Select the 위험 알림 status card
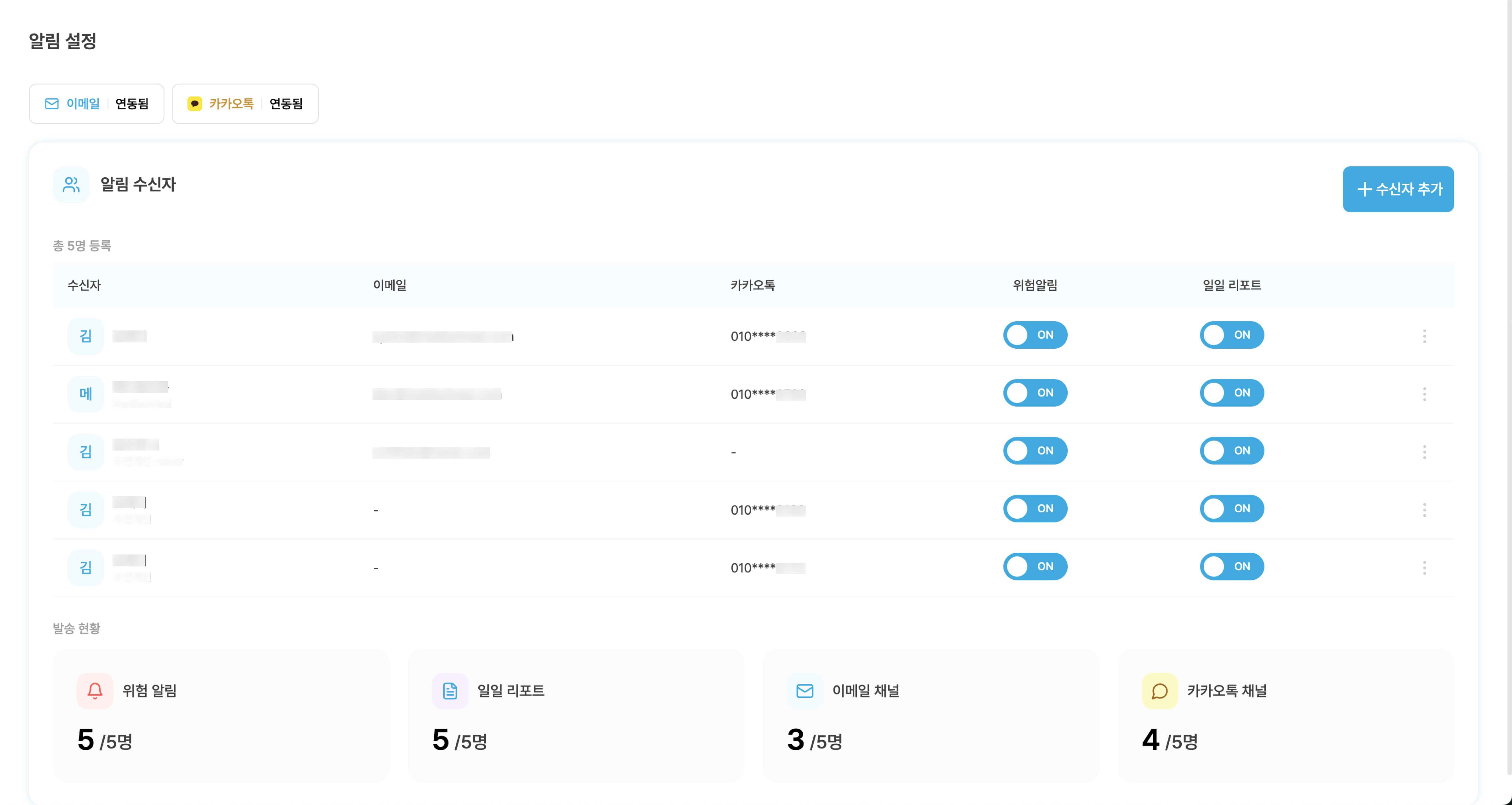 tap(221, 715)
